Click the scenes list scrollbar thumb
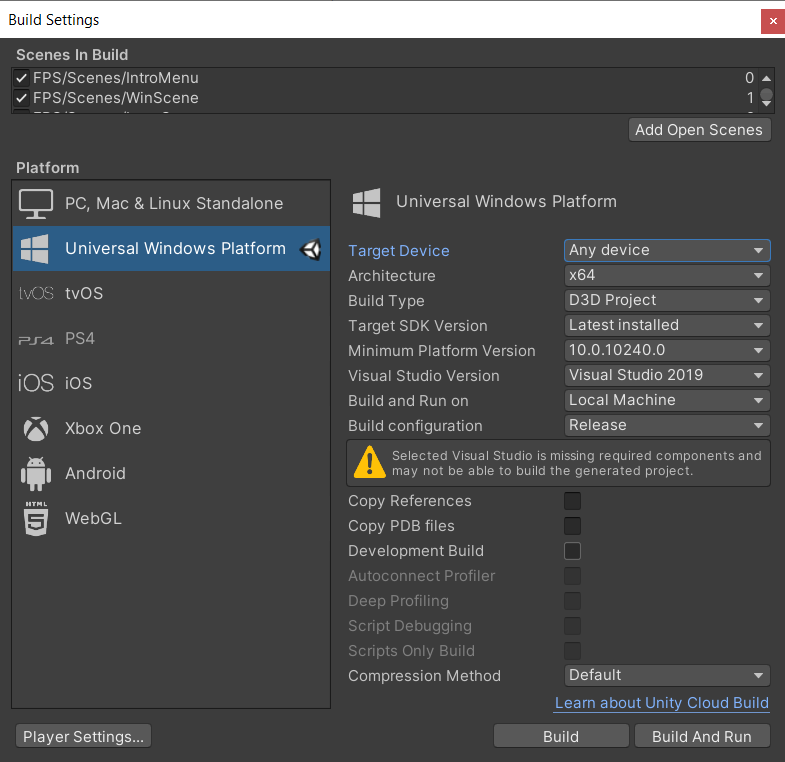The image size is (785, 762). click(766, 94)
